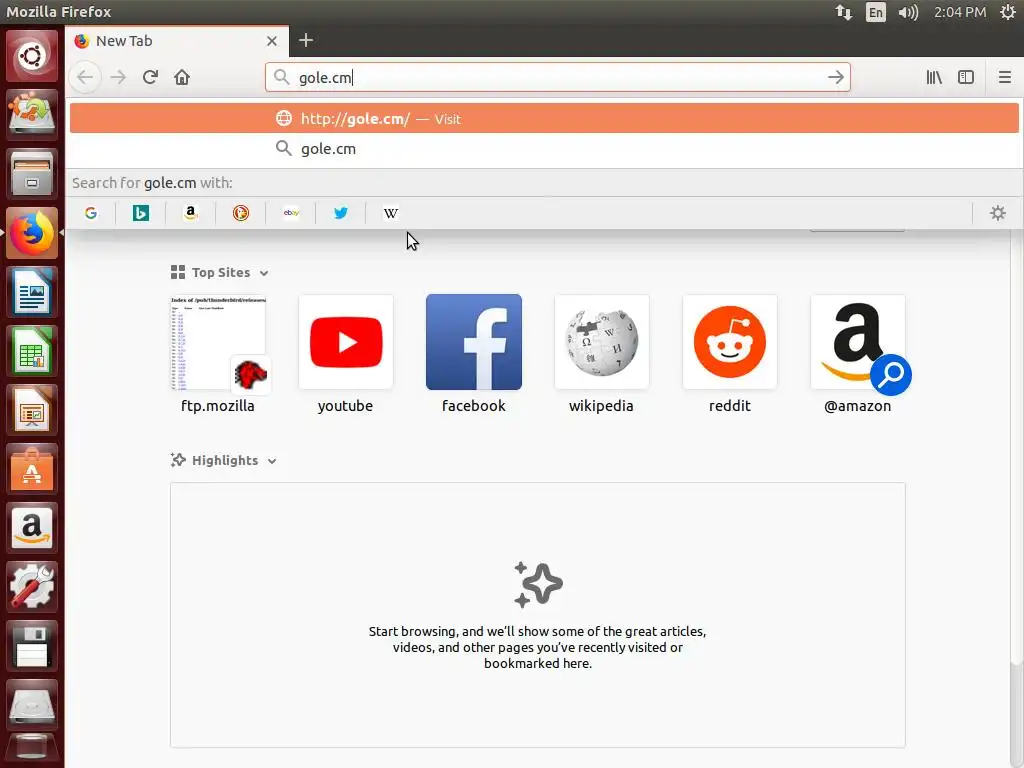Open the sound volume indicator
The image size is (1024, 768).
tap(908, 12)
